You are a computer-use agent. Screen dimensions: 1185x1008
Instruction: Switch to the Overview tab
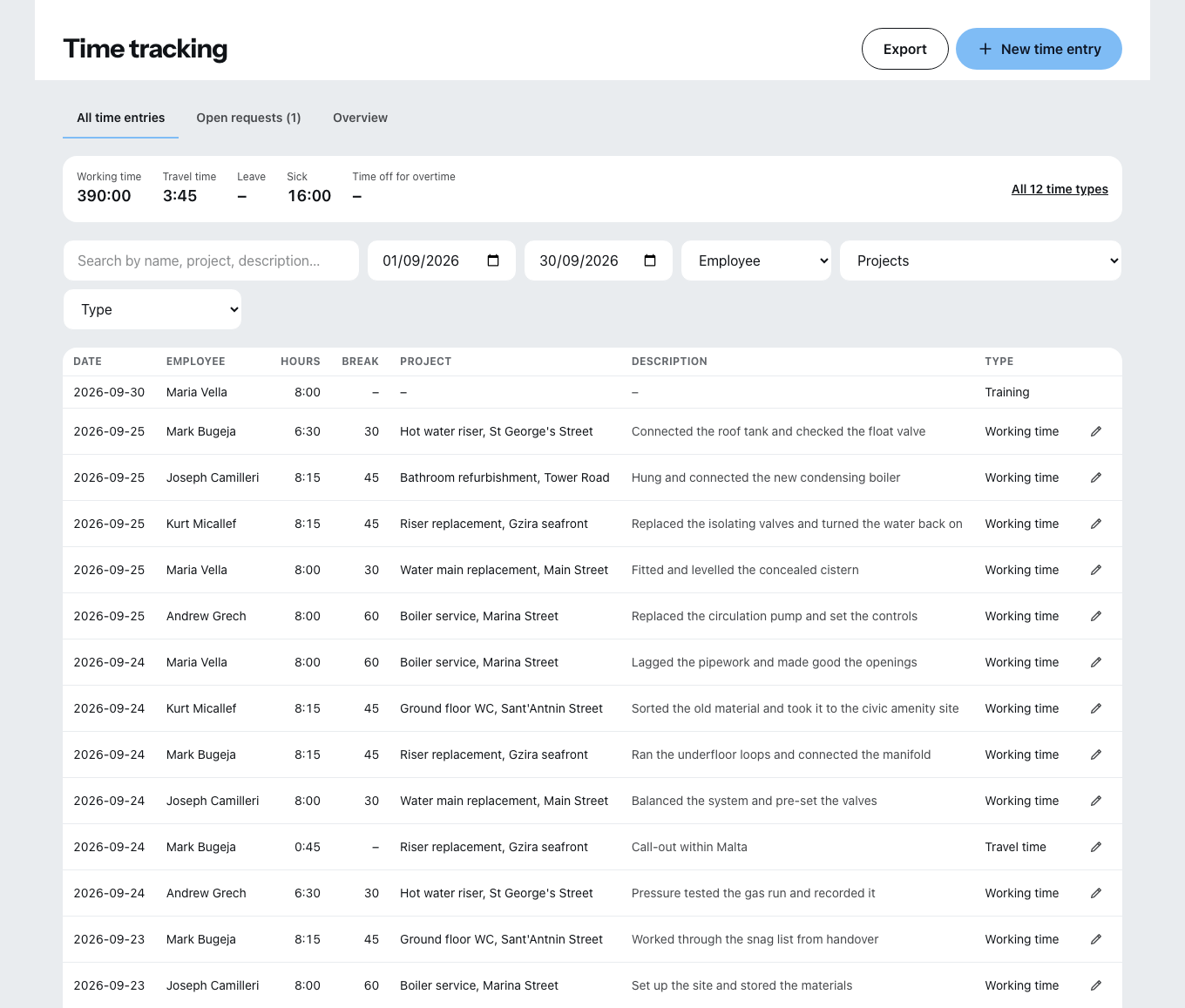point(360,118)
